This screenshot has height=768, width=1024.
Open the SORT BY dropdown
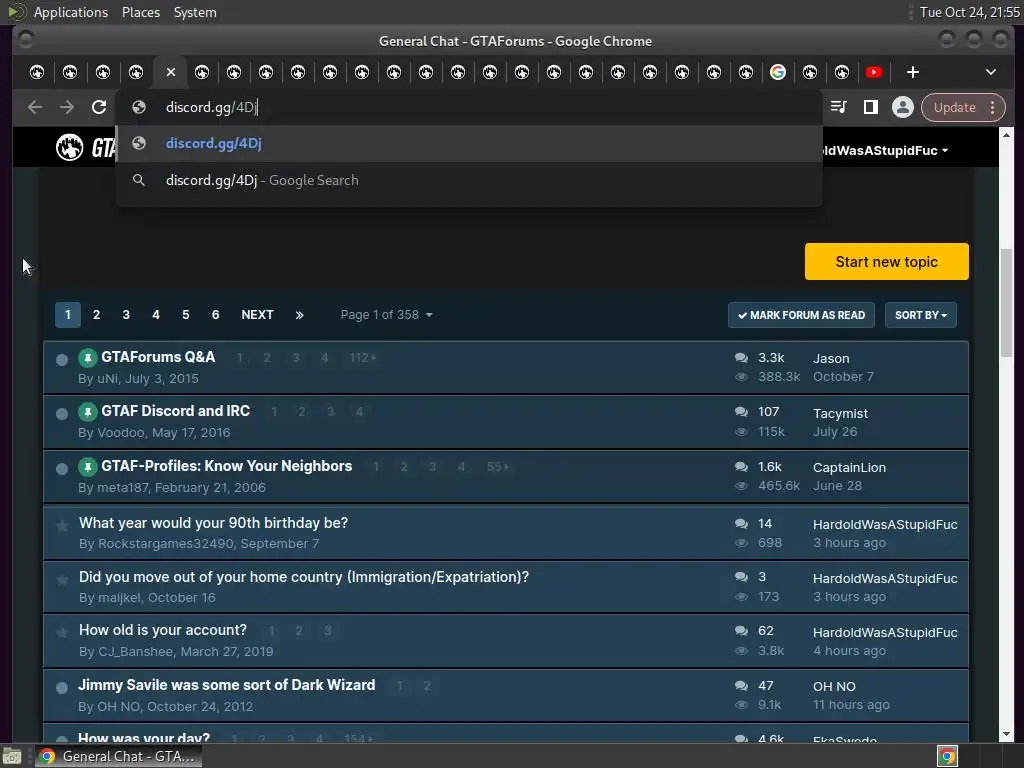(x=921, y=315)
